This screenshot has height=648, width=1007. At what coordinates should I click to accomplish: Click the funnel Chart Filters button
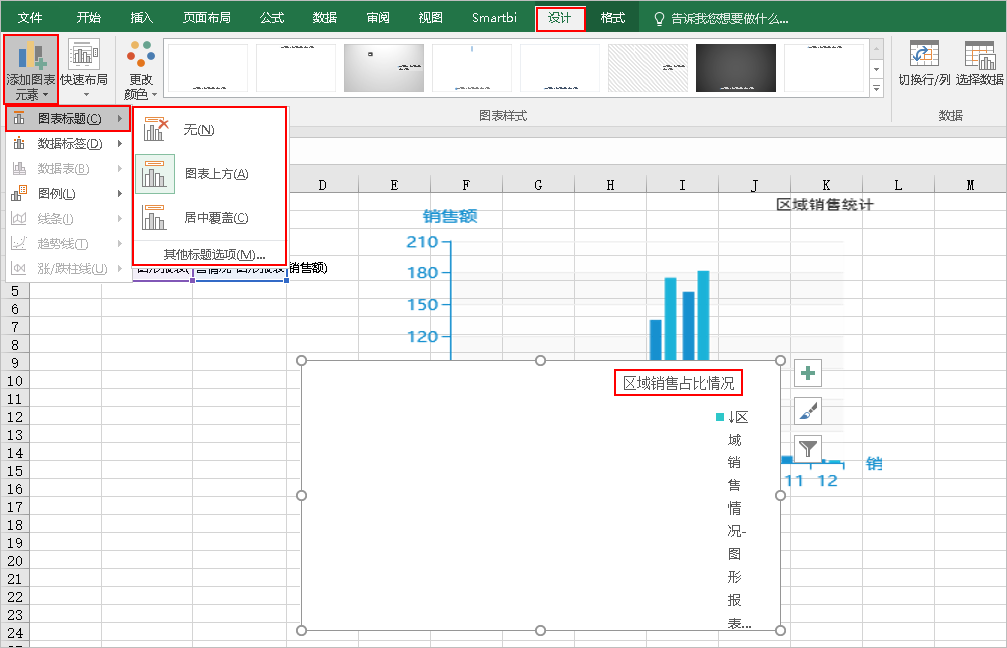808,448
